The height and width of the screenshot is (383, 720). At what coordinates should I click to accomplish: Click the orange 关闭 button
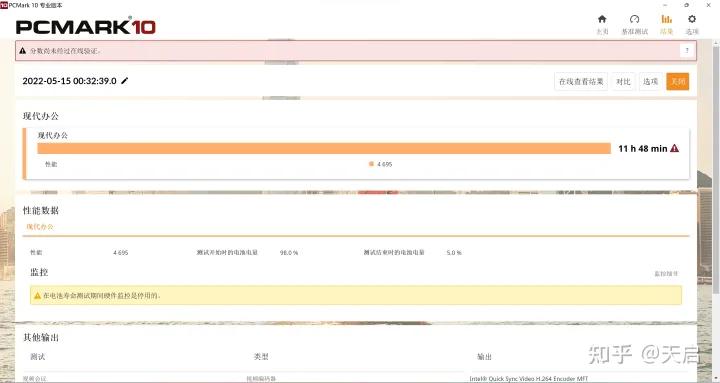tap(678, 82)
